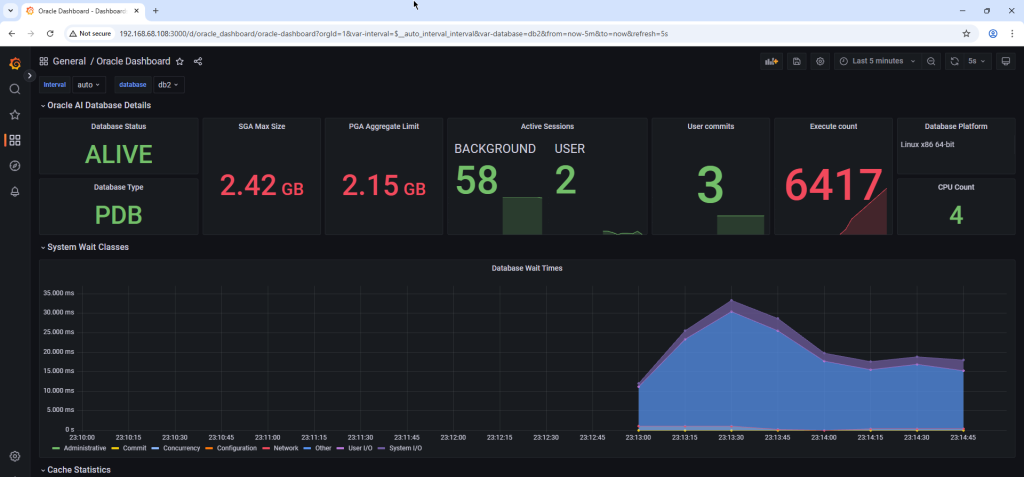Collapse the System Wait Classes row
This screenshot has height=477, width=1024.
pyautogui.click(x=87, y=247)
